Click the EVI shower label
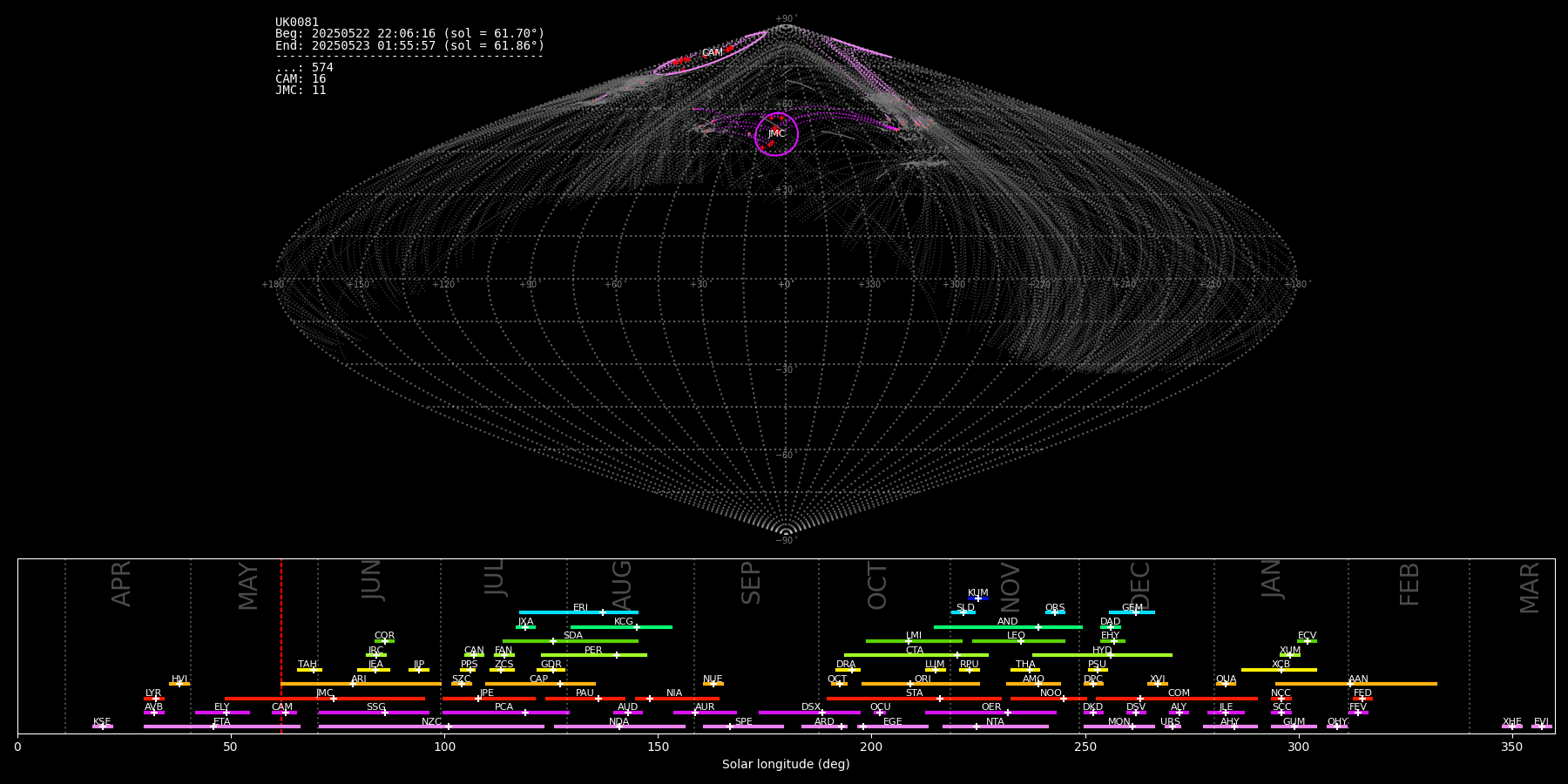The width and height of the screenshot is (1568, 784). click(x=1541, y=722)
